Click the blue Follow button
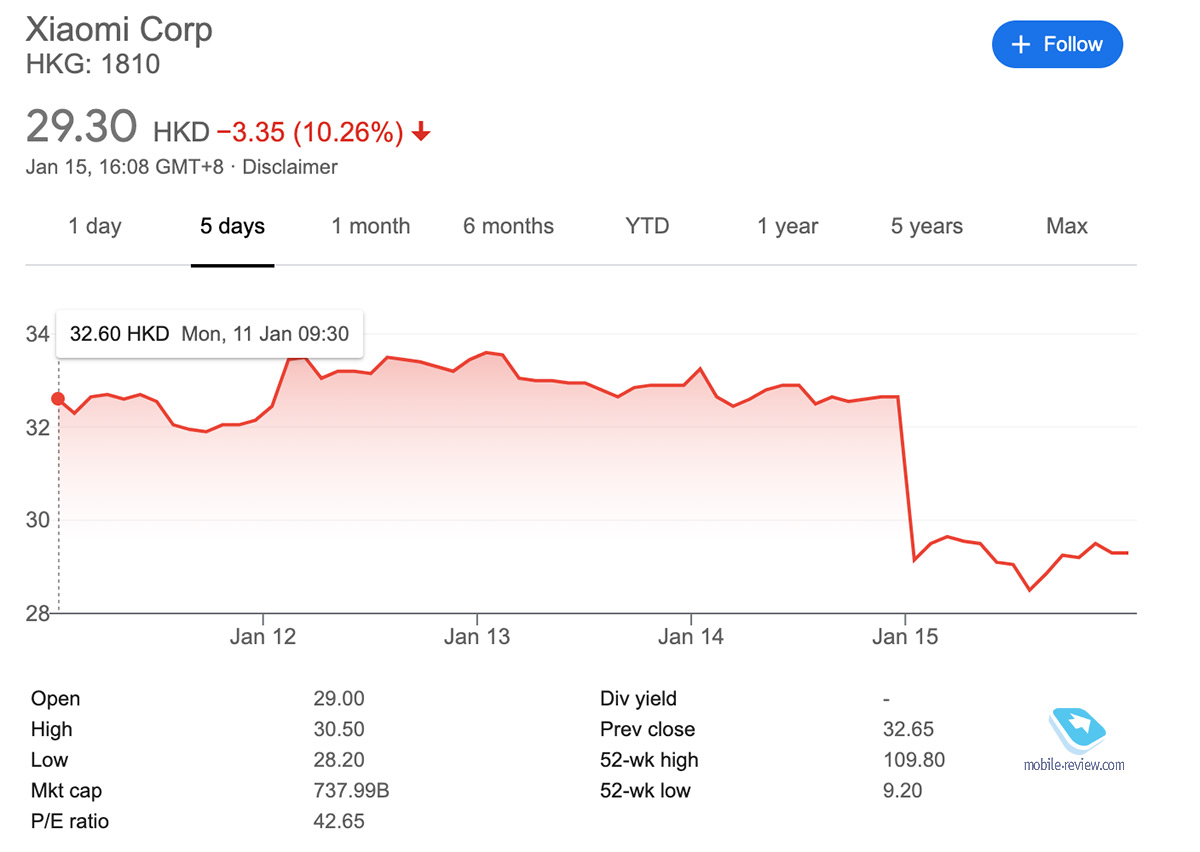Image resolution: width=1200 pixels, height=852 pixels. click(x=1057, y=45)
